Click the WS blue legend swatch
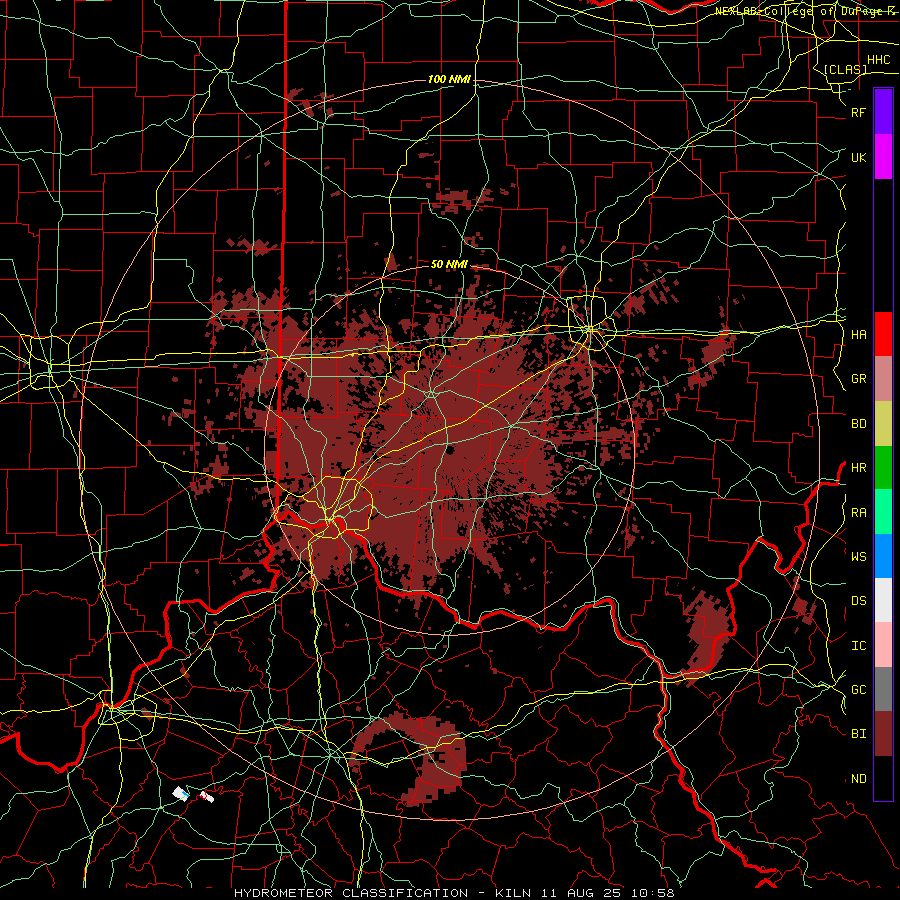Screen dimensions: 900x900 point(883,556)
